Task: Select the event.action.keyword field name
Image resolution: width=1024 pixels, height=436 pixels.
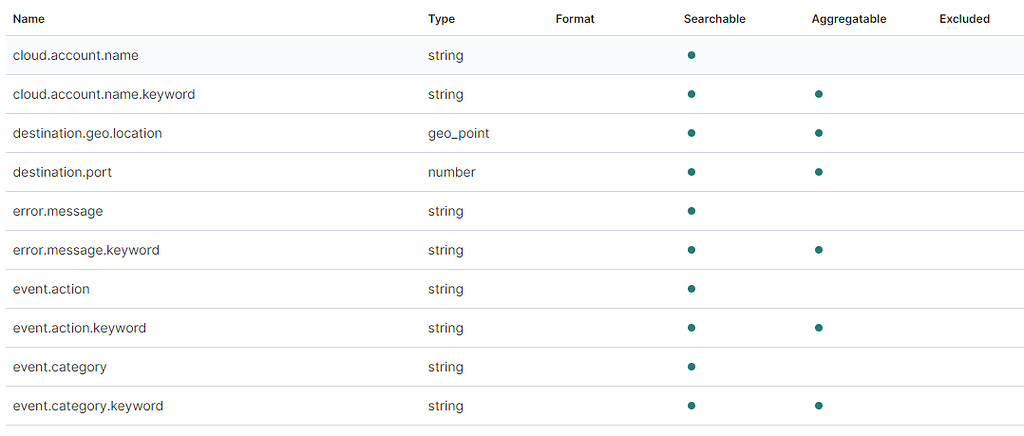Action: (x=79, y=328)
